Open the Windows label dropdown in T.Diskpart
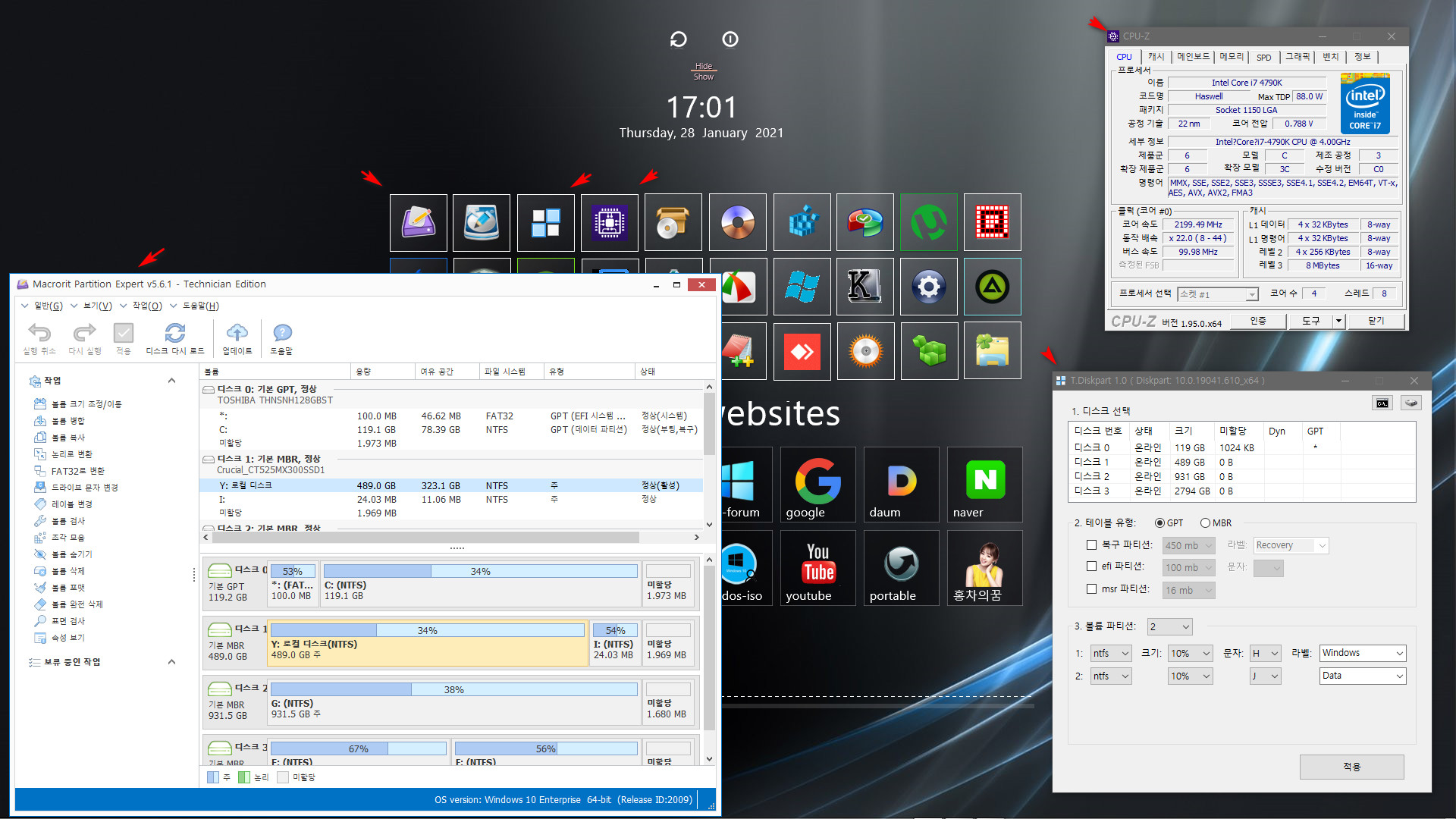Image resolution: width=1456 pixels, height=819 pixels. pos(1363,653)
